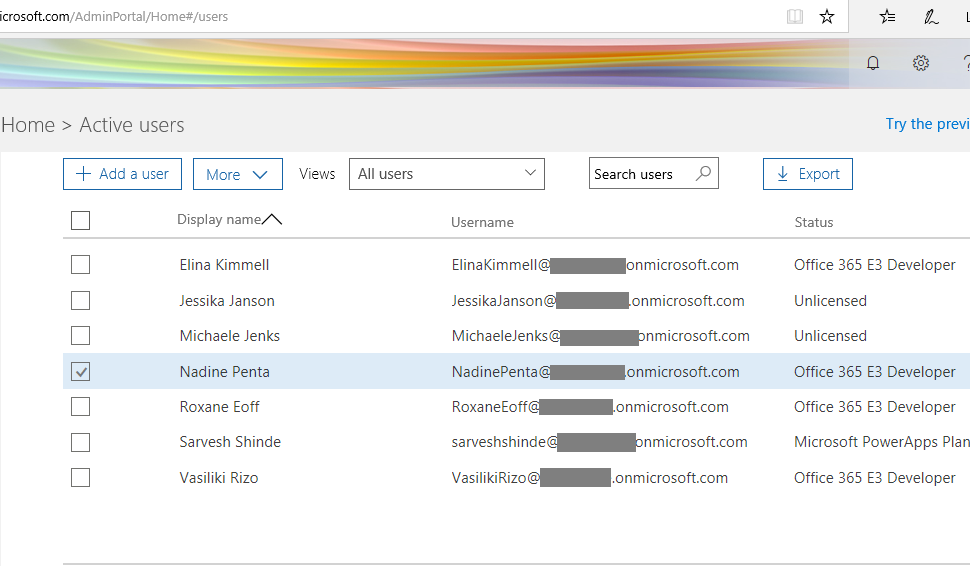
Task: Click the Username column header
Action: click(x=482, y=222)
